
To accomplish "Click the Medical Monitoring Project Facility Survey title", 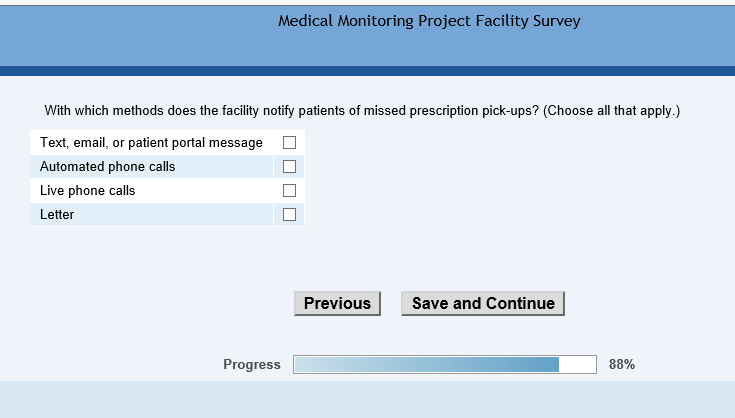I will click(x=429, y=21).
